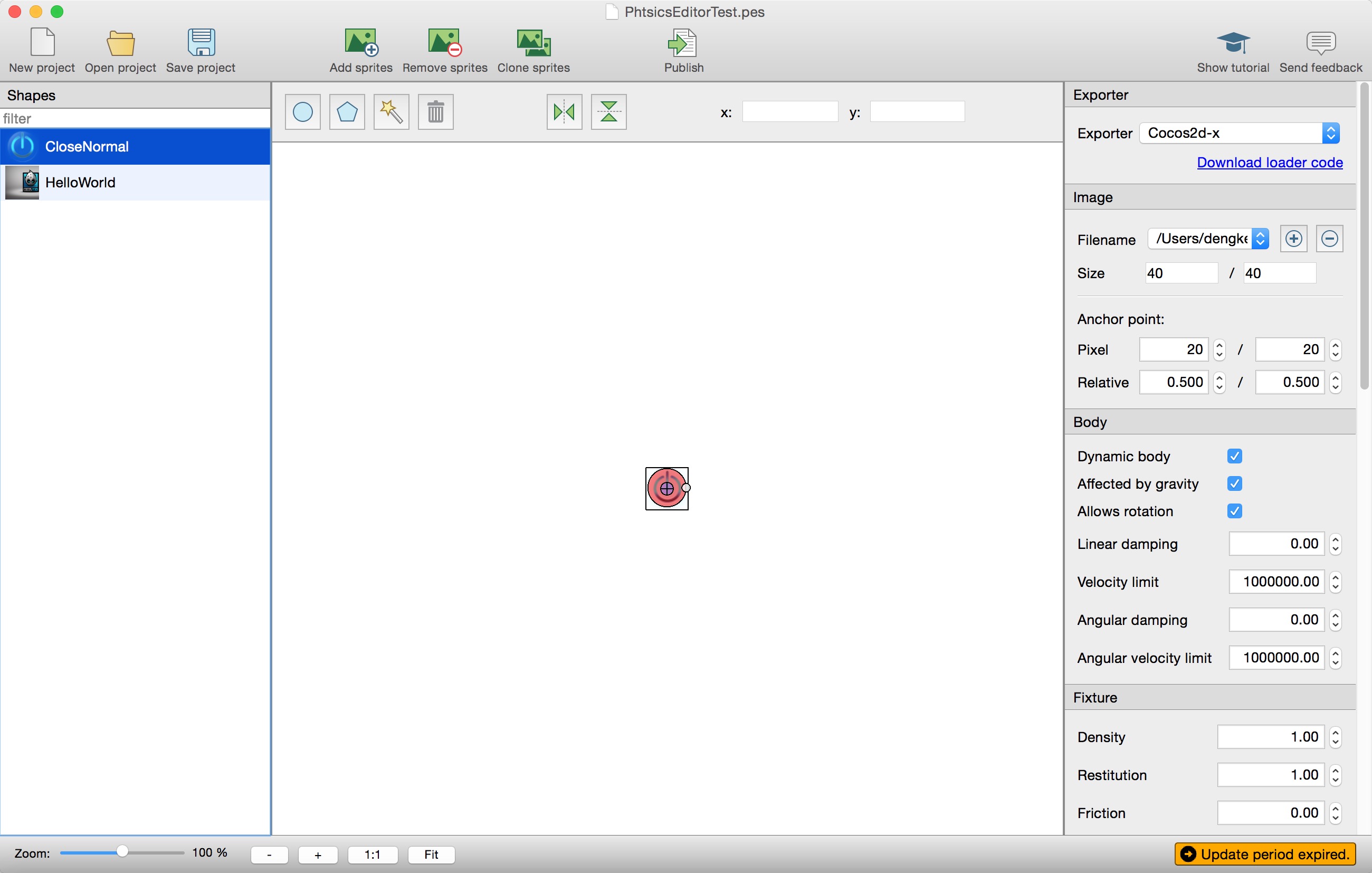This screenshot has height=873, width=1372.
Task: Open Send feedback speech icon
Action: [1320, 43]
